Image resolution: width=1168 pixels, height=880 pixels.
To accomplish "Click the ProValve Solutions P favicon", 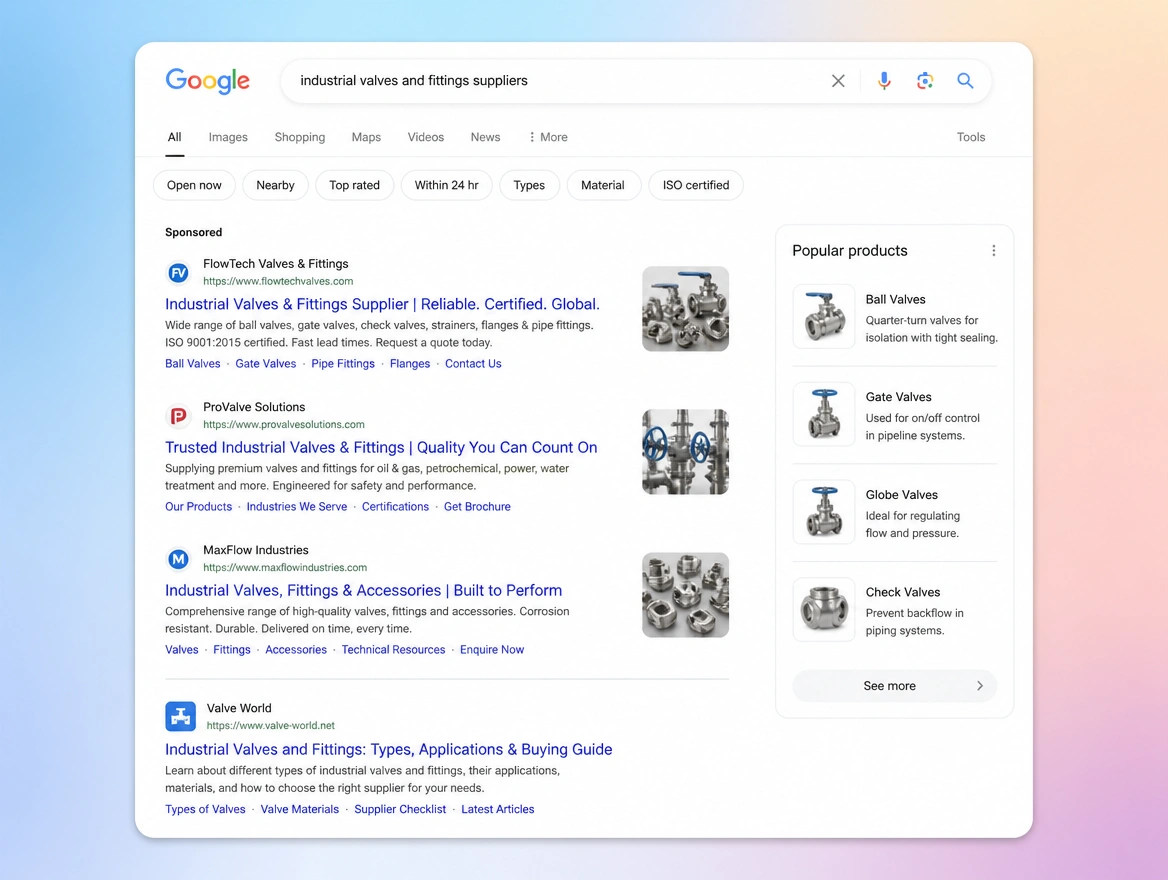I will (x=178, y=416).
